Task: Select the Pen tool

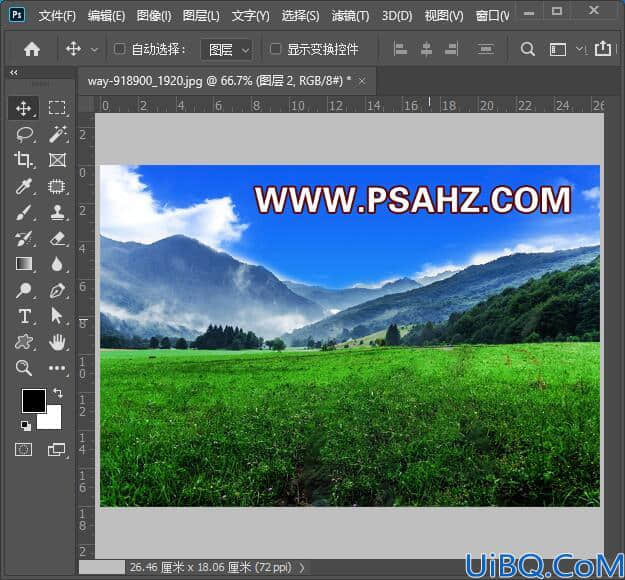Action: point(57,290)
